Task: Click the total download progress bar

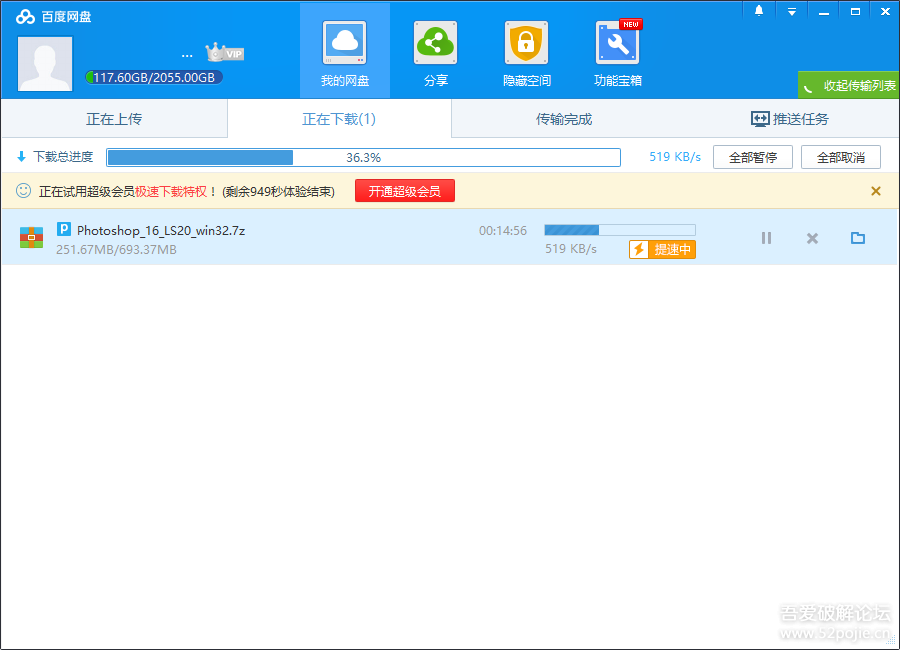Action: [x=363, y=157]
